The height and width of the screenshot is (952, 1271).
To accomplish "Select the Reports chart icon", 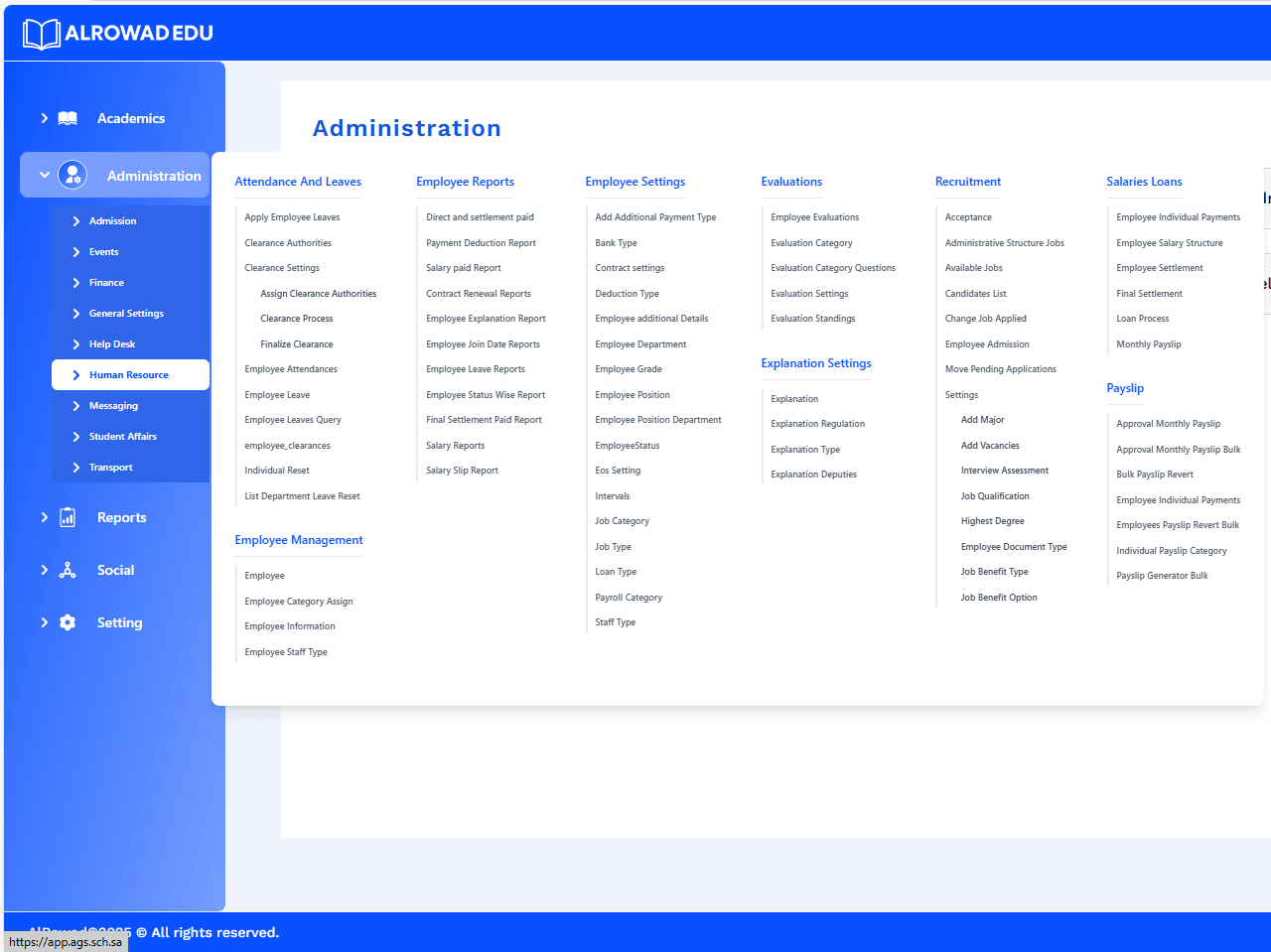I will (66, 517).
